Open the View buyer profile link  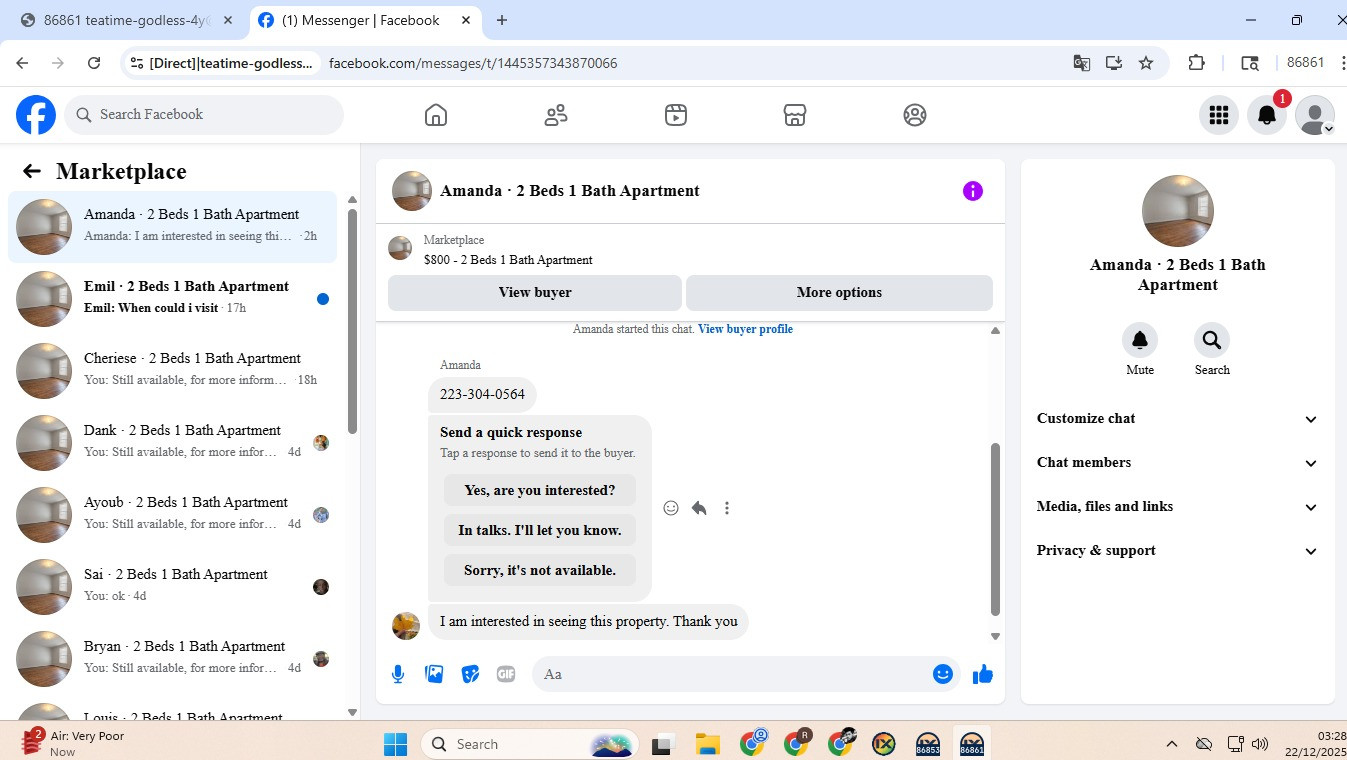tap(745, 329)
